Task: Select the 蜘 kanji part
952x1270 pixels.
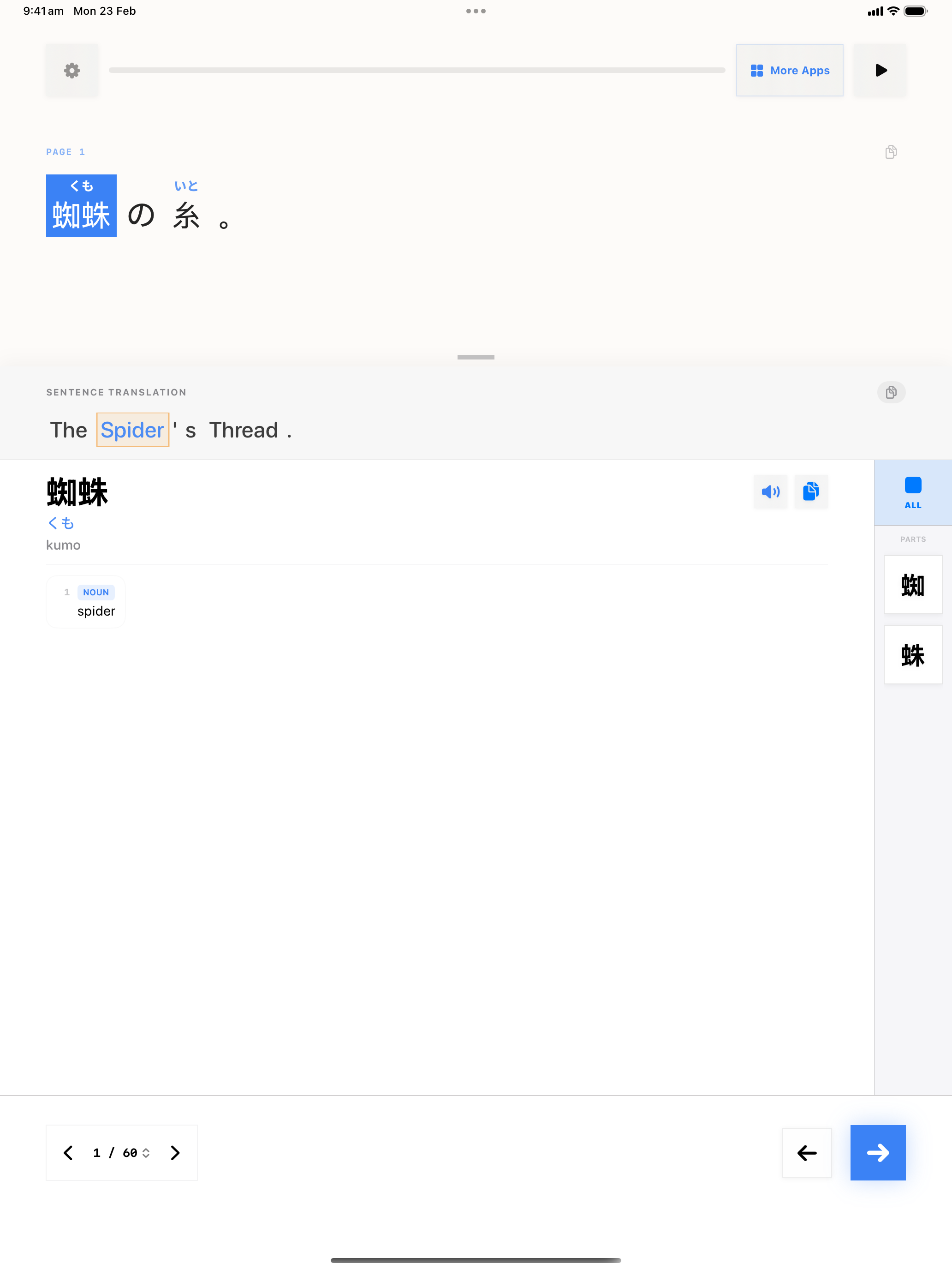Action: 912,585
